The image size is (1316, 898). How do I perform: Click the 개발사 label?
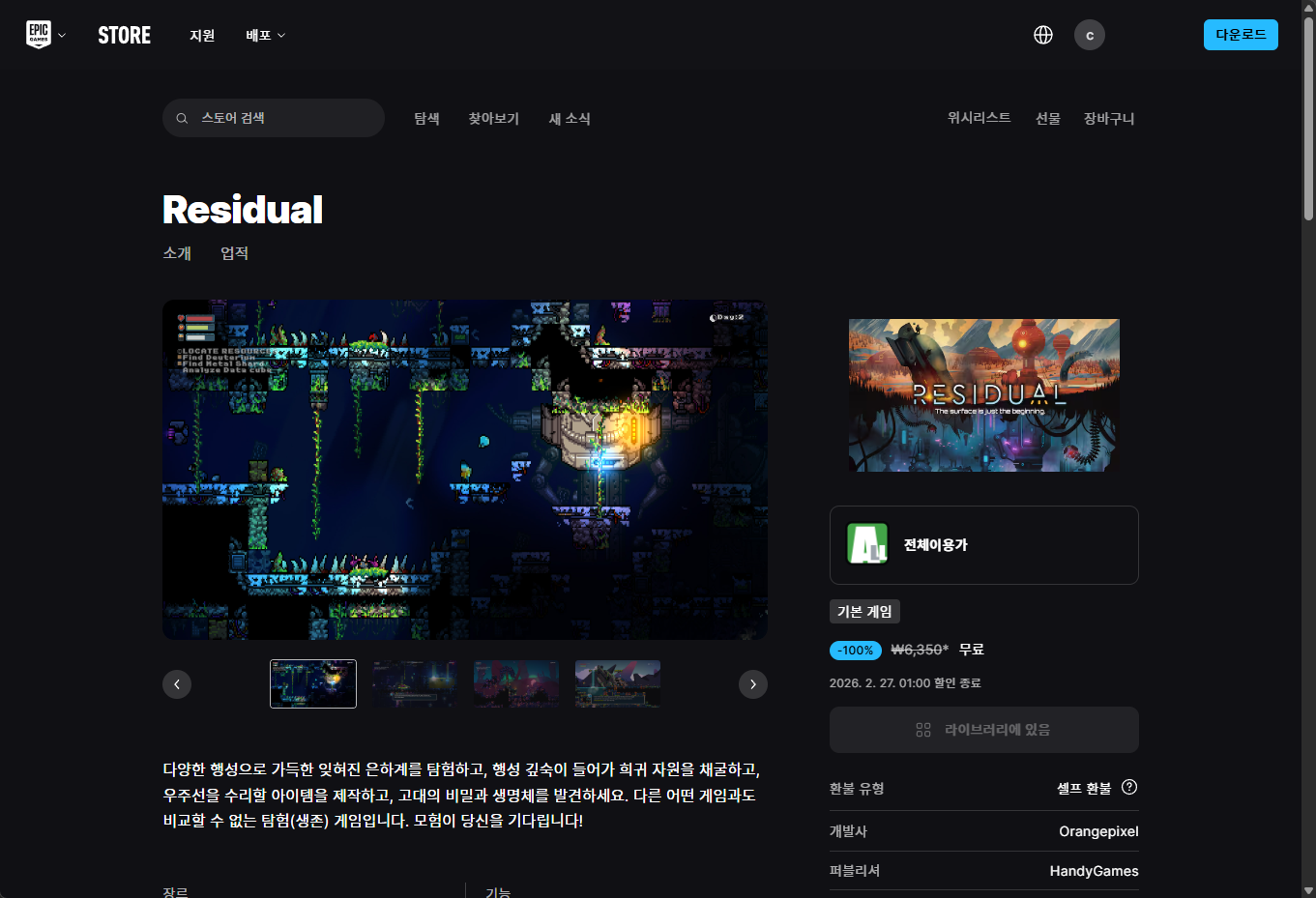coord(848,831)
